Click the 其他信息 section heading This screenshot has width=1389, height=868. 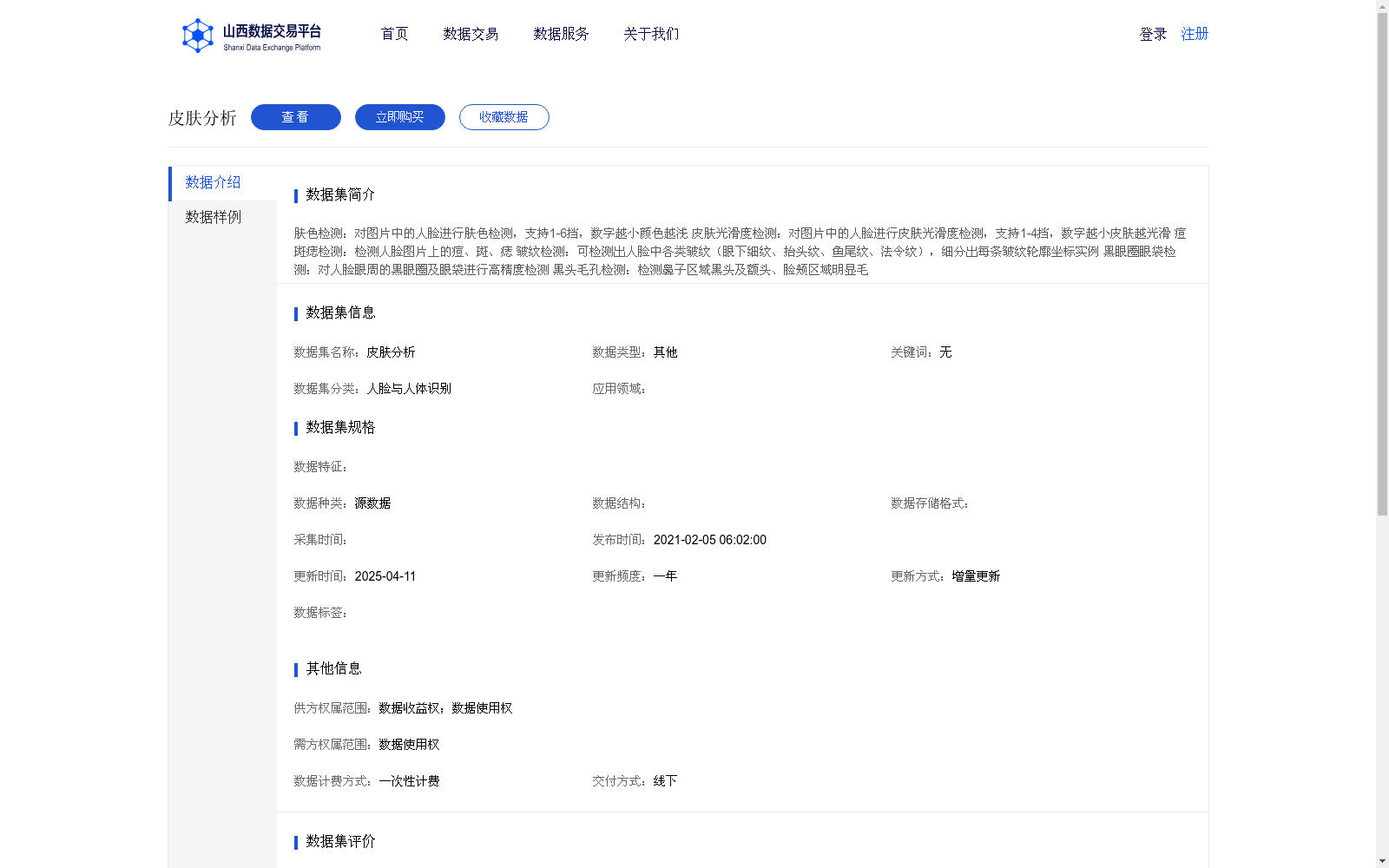[x=333, y=668]
